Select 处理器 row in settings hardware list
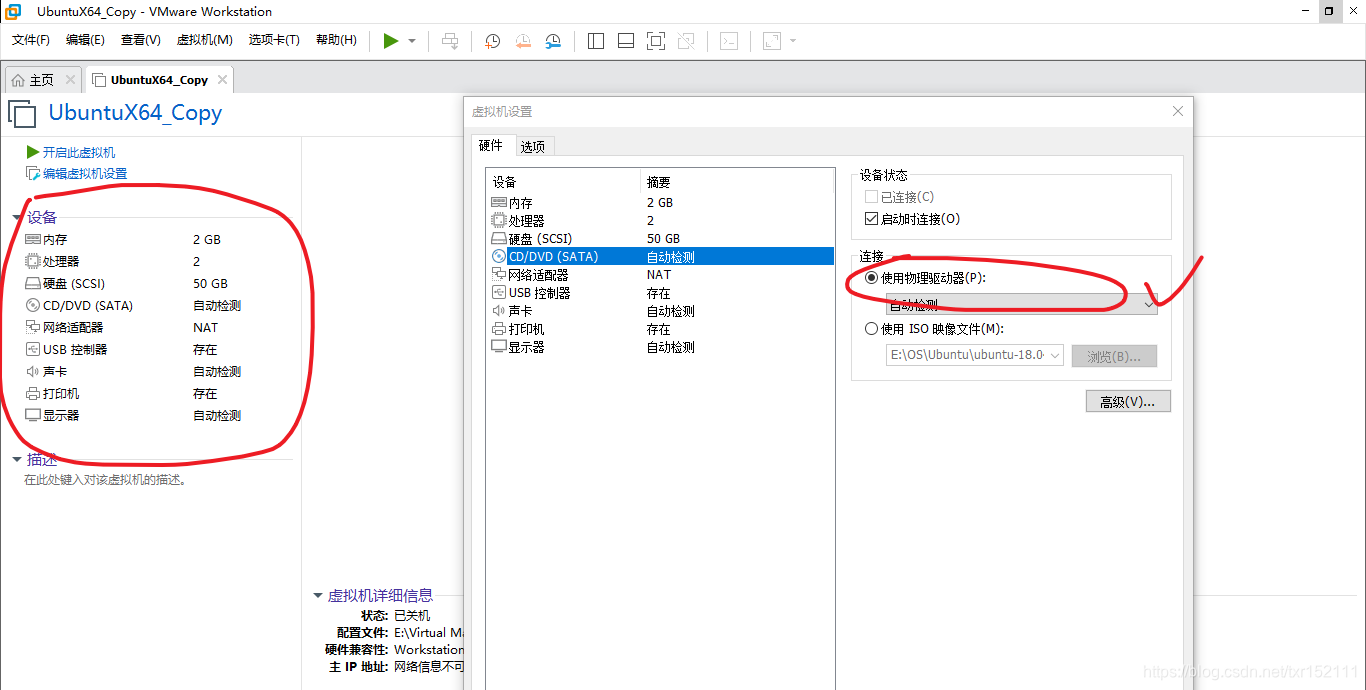The image size is (1366, 690). point(660,221)
